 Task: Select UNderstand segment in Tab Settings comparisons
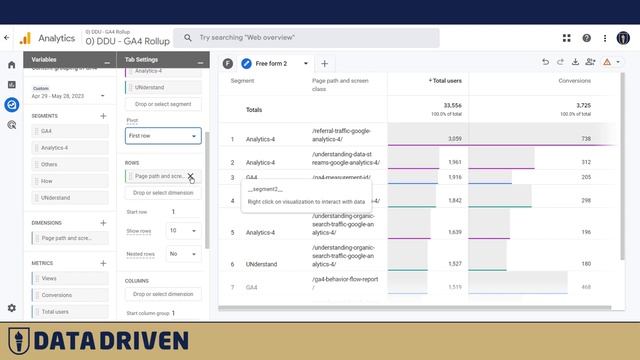tap(163, 87)
